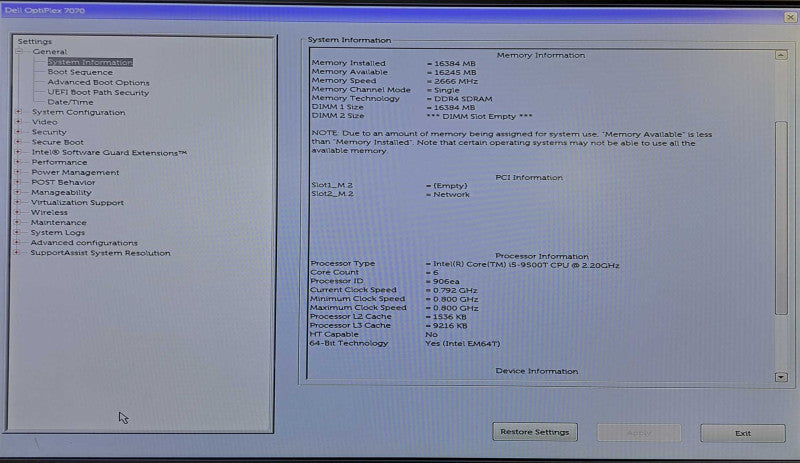Viewport: 800px width, 463px height.
Task: Expand the Security settings group
Action: point(19,132)
